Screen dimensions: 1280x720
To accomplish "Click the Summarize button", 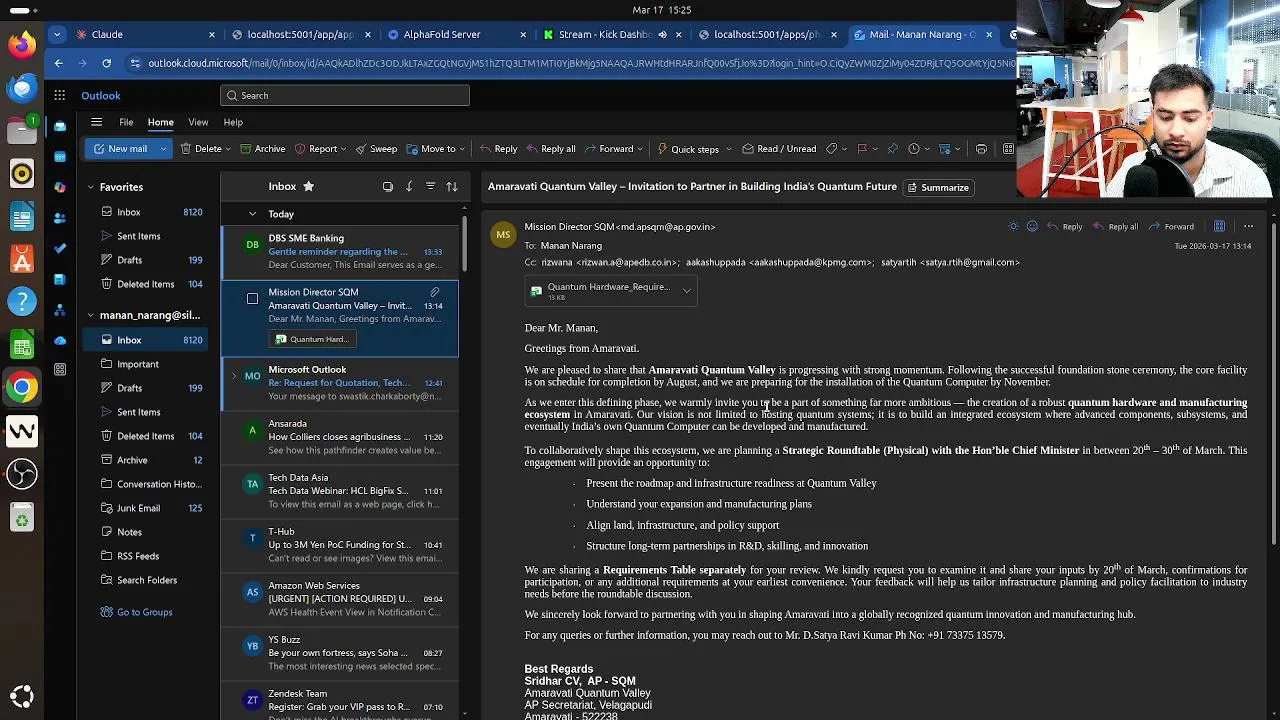I will 938,187.
